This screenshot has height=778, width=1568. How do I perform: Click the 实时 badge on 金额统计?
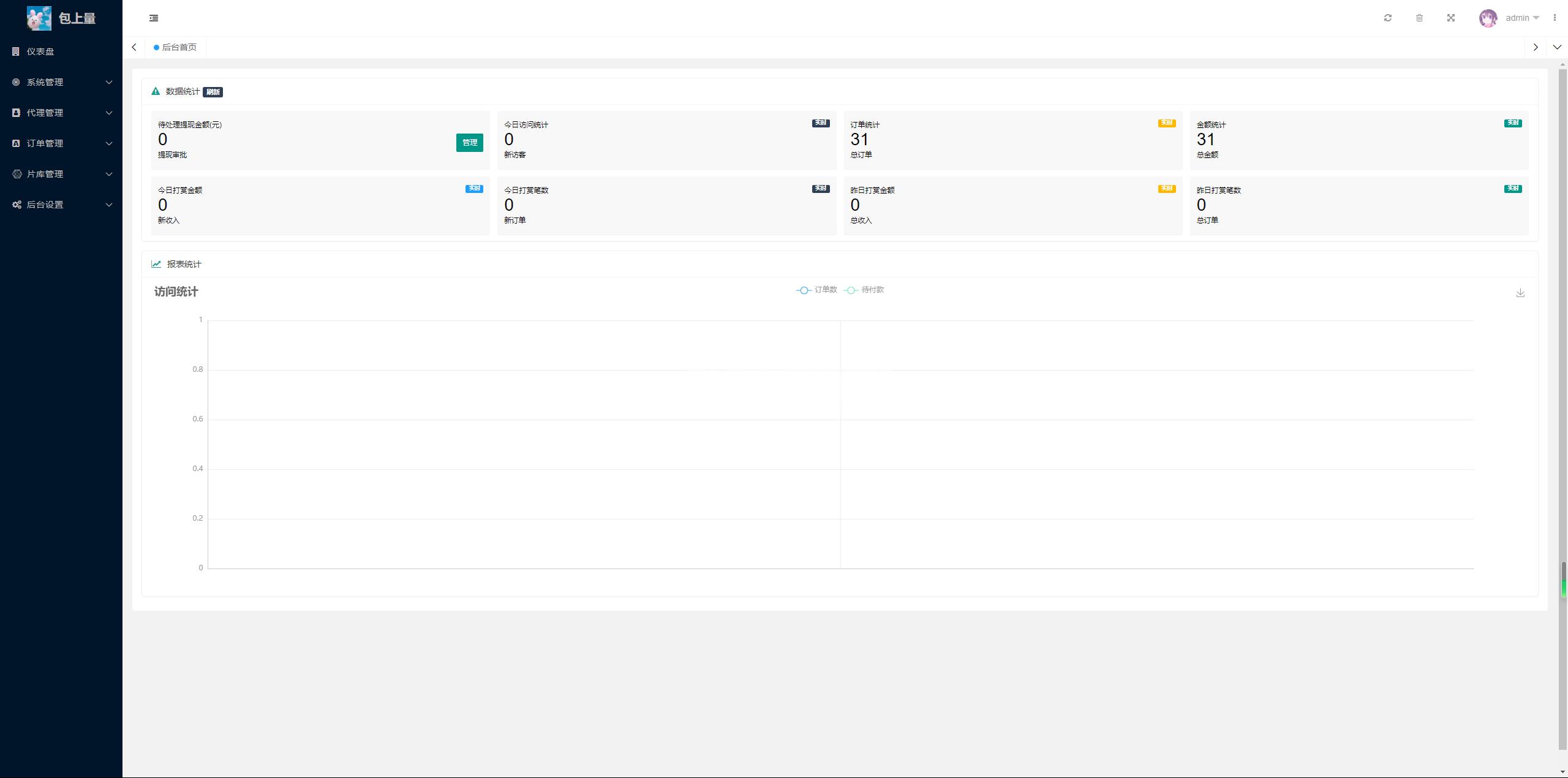tap(1513, 123)
